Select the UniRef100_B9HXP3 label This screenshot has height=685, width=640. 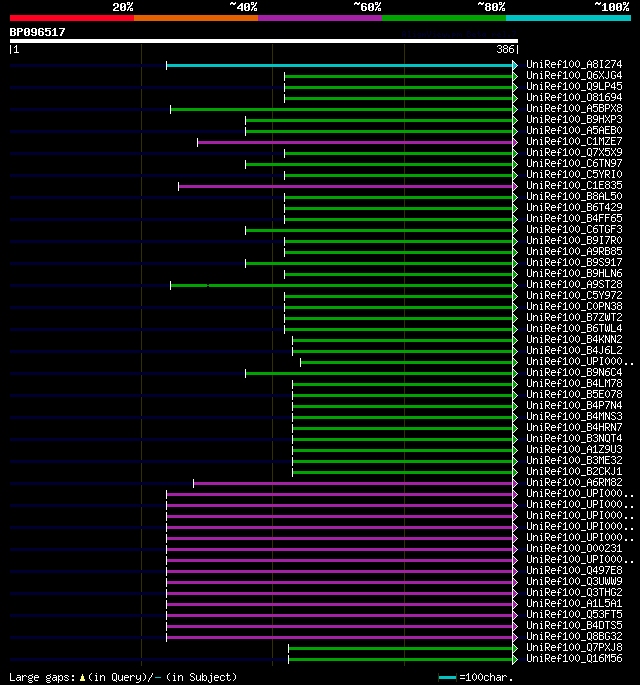pyautogui.click(x=574, y=120)
